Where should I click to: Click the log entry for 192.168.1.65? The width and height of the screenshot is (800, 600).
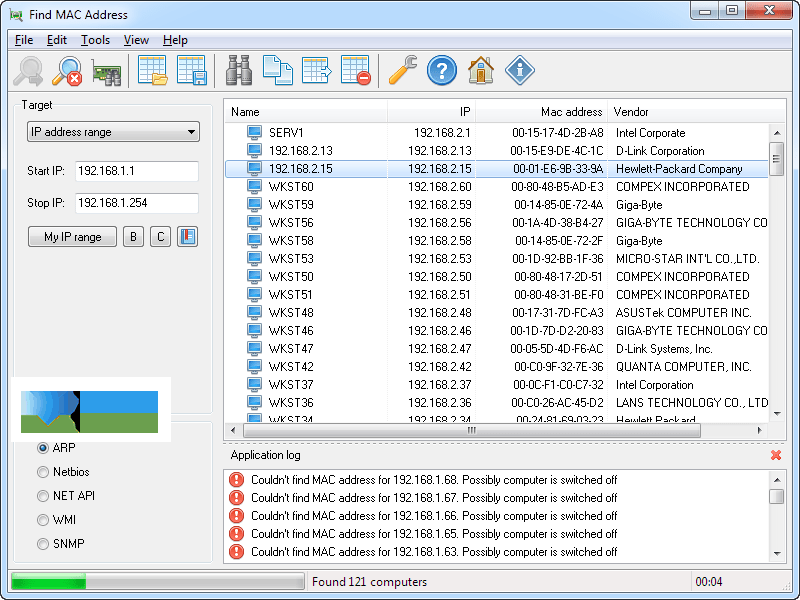[x=434, y=534]
